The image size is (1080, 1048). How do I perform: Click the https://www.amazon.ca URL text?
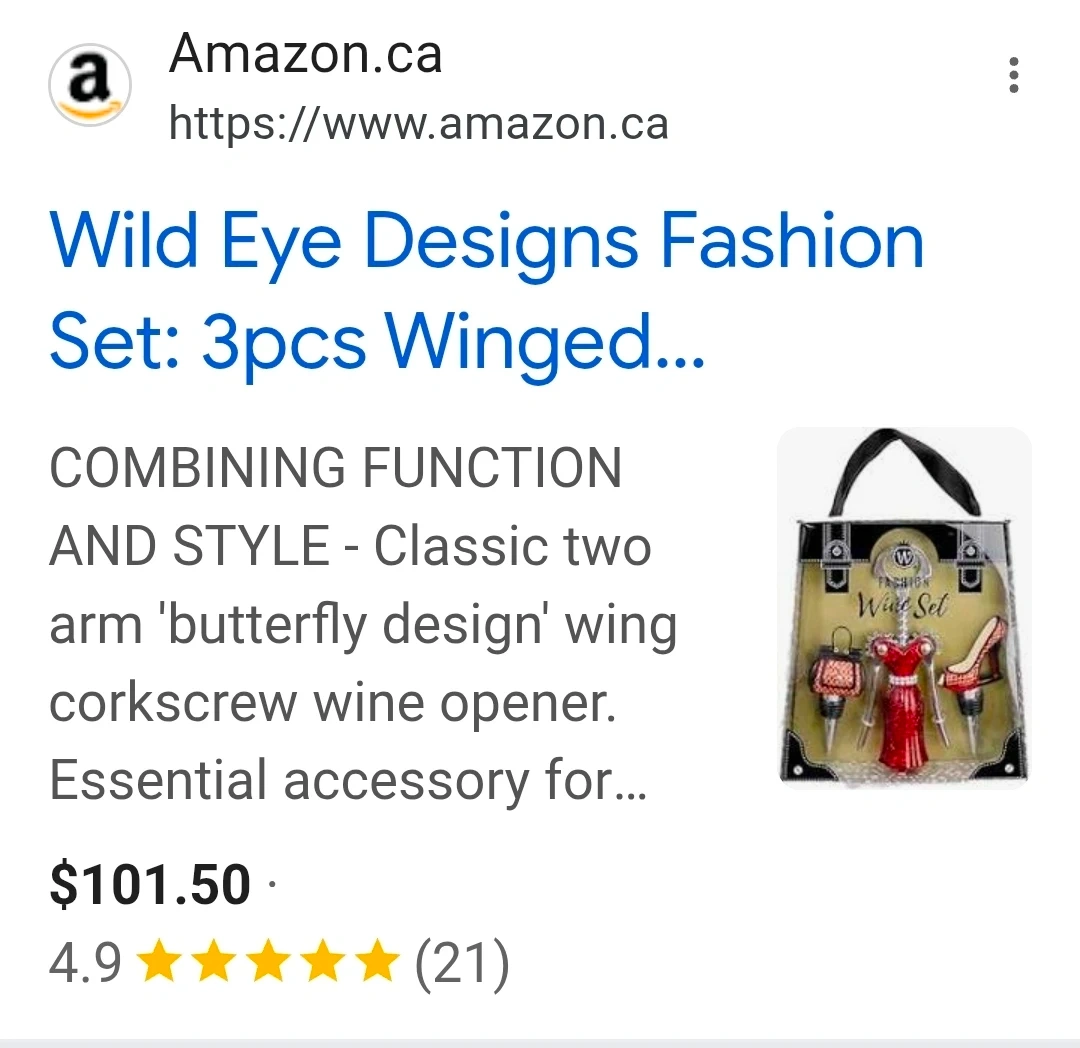(x=418, y=125)
